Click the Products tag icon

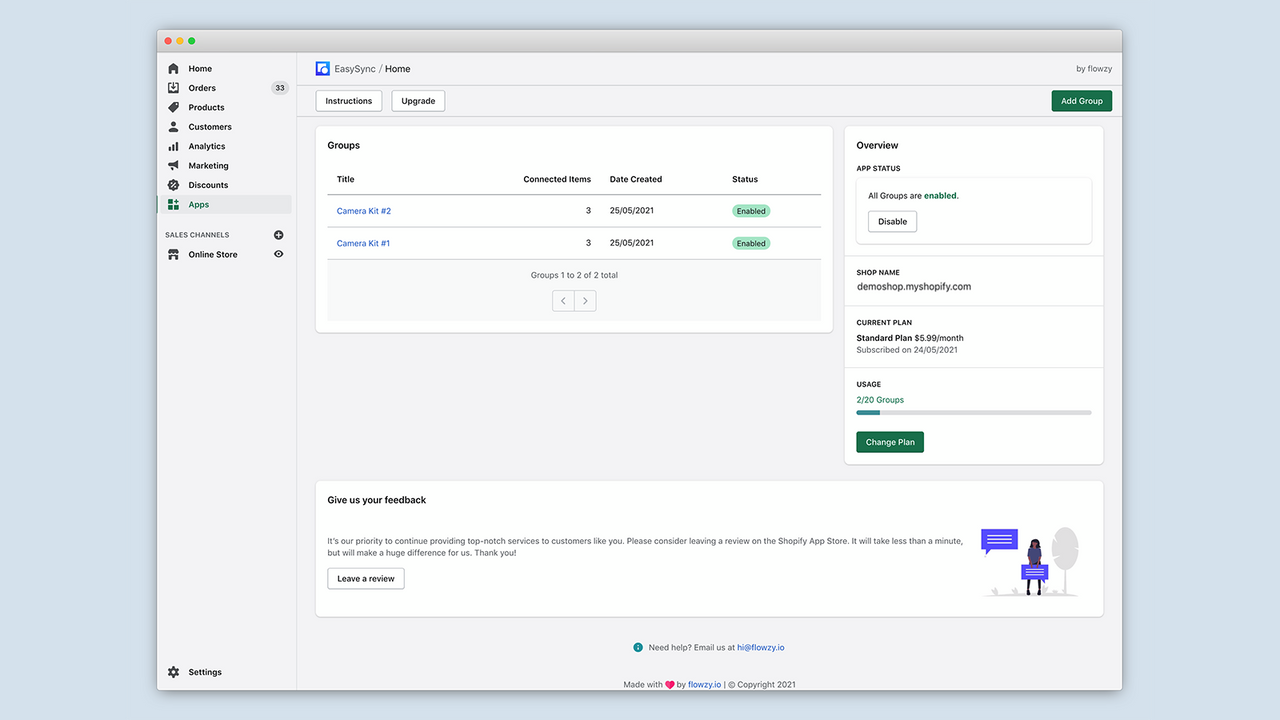pyautogui.click(x=172, y=107)
